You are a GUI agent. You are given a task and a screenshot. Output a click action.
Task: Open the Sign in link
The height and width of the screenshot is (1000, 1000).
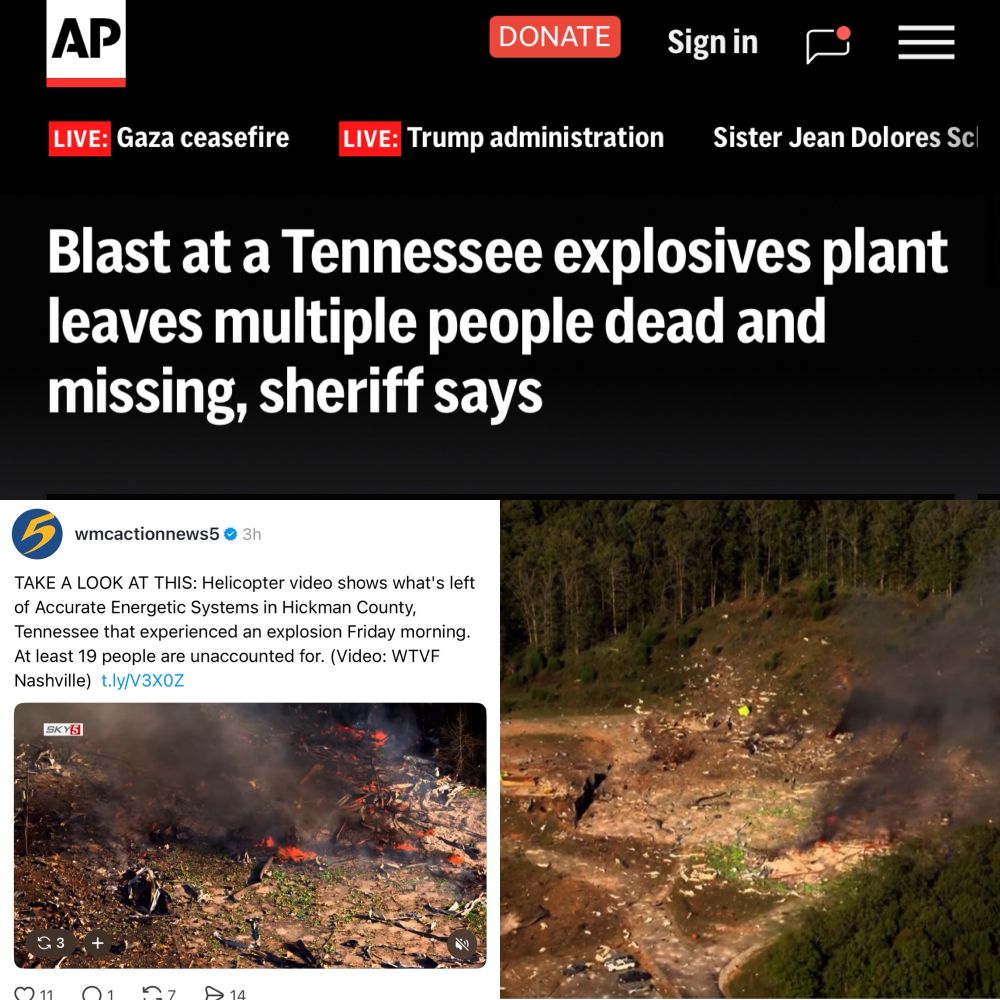tap(712, 42)
